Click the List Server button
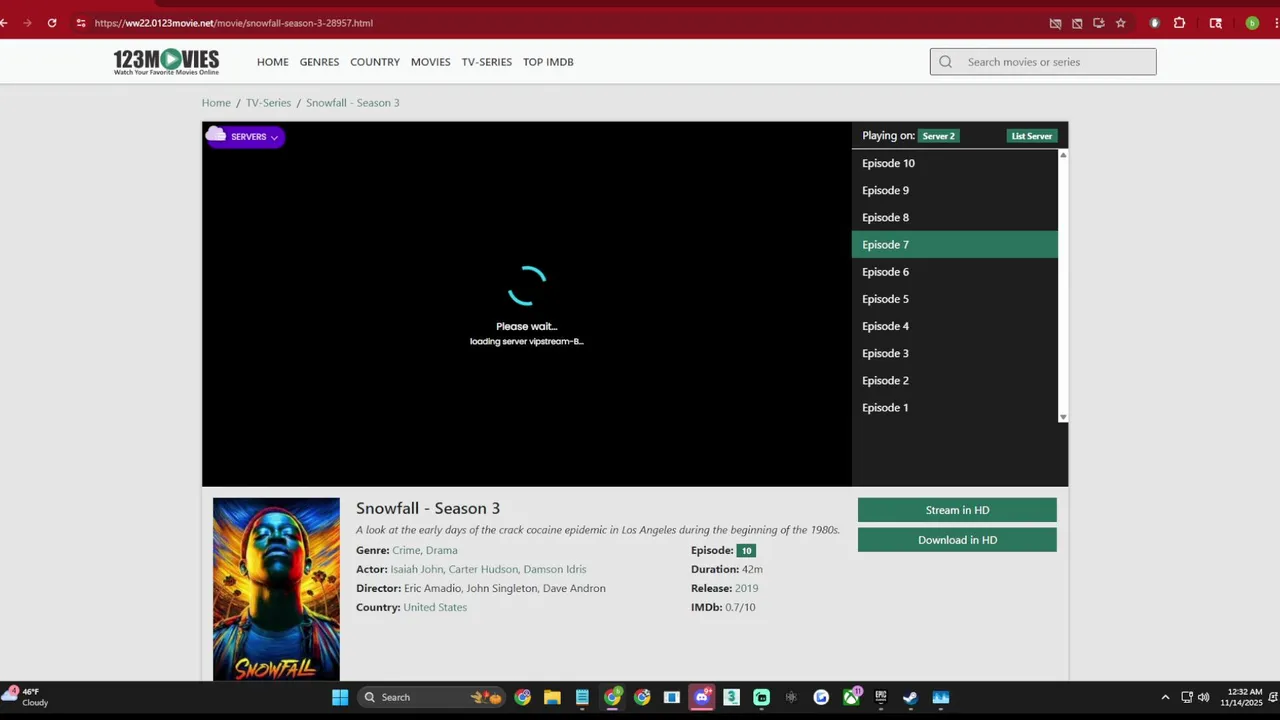 point(1031,136)
